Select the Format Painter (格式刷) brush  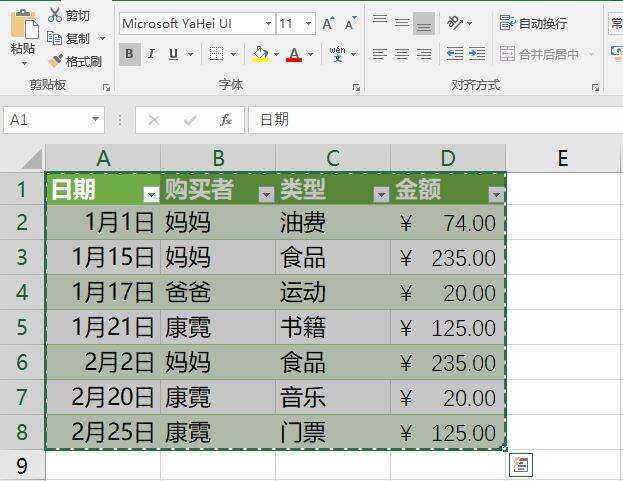tap(55, 61)
